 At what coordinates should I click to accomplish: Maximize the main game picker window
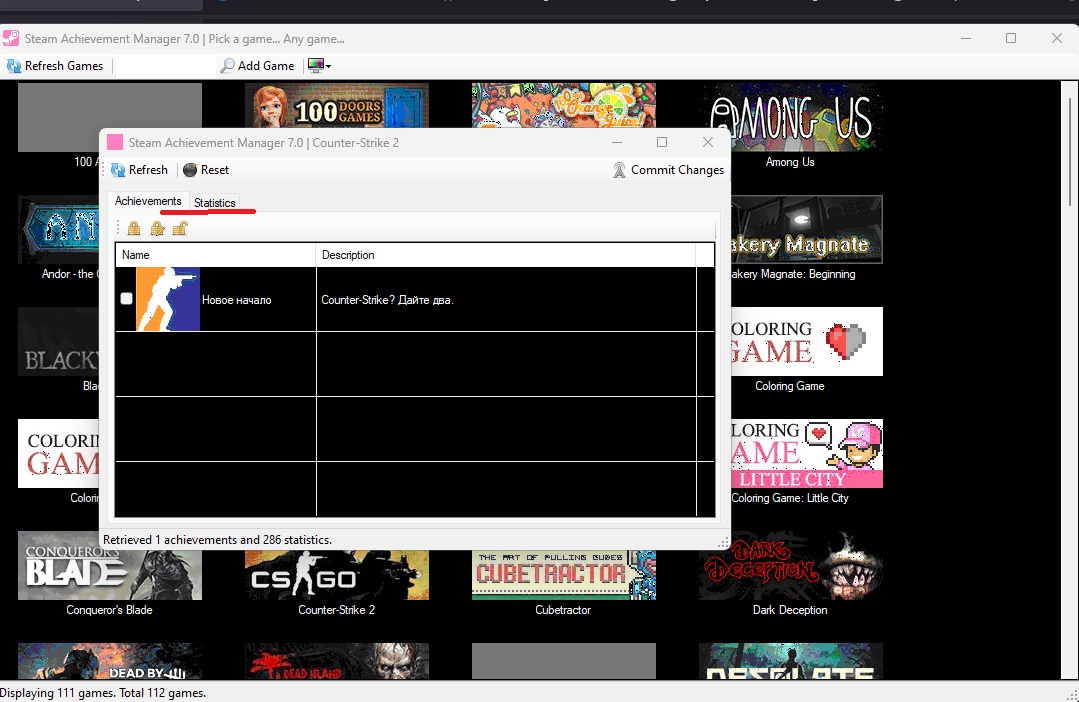click(1011, 38)
